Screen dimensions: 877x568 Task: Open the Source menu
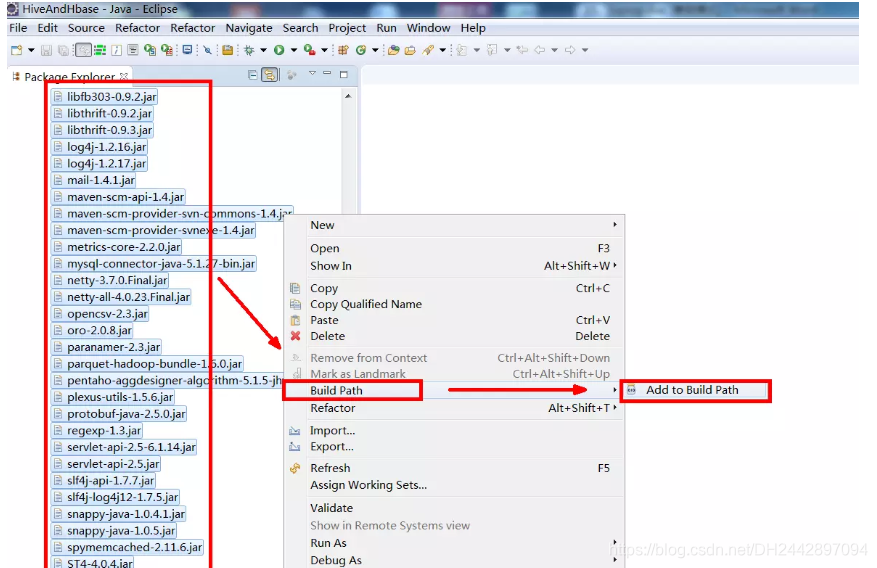click(86, 28)
